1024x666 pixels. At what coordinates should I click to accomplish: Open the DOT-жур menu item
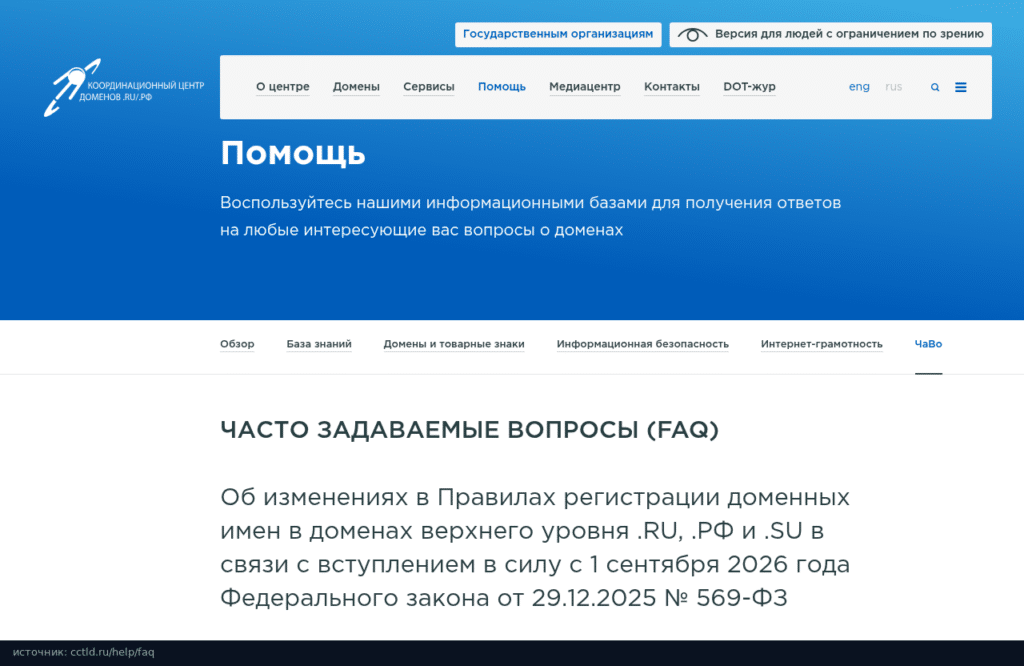point(749,87)
